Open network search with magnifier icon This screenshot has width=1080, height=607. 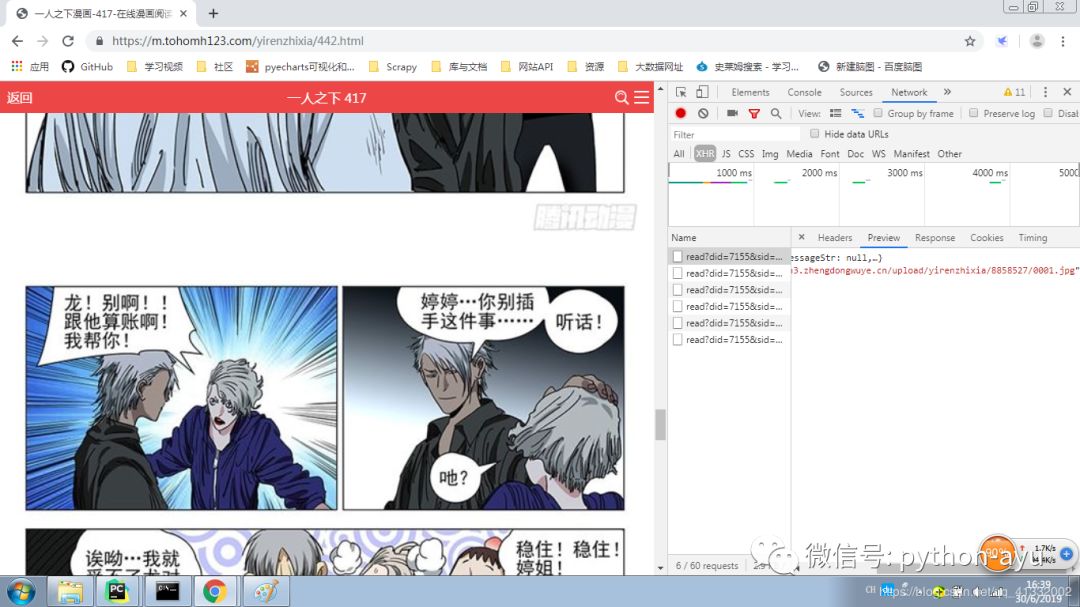coord(776,113)
